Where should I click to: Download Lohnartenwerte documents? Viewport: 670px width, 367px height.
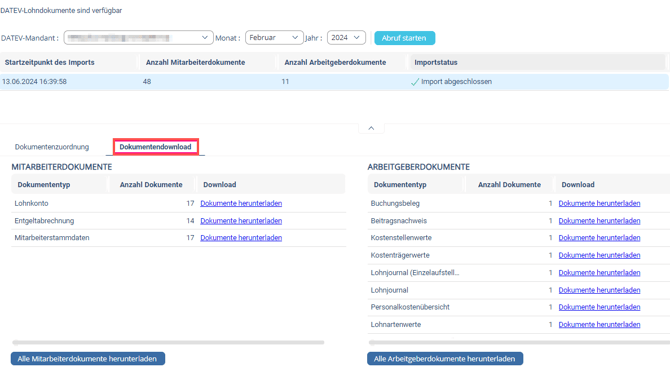click(x=599, y=324)
